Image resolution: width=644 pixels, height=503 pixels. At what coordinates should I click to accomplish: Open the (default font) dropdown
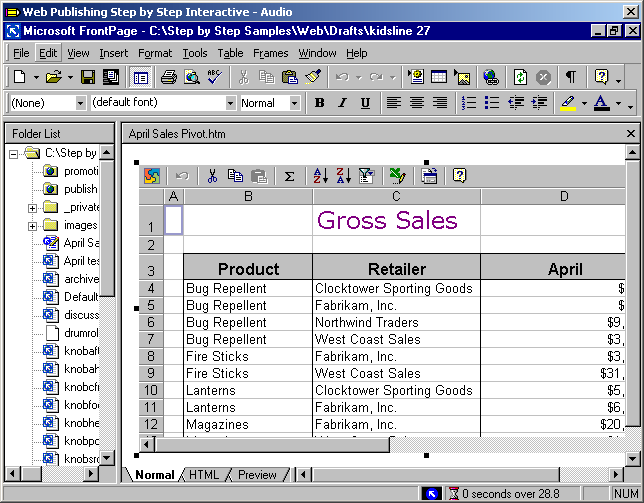point(231,103)
